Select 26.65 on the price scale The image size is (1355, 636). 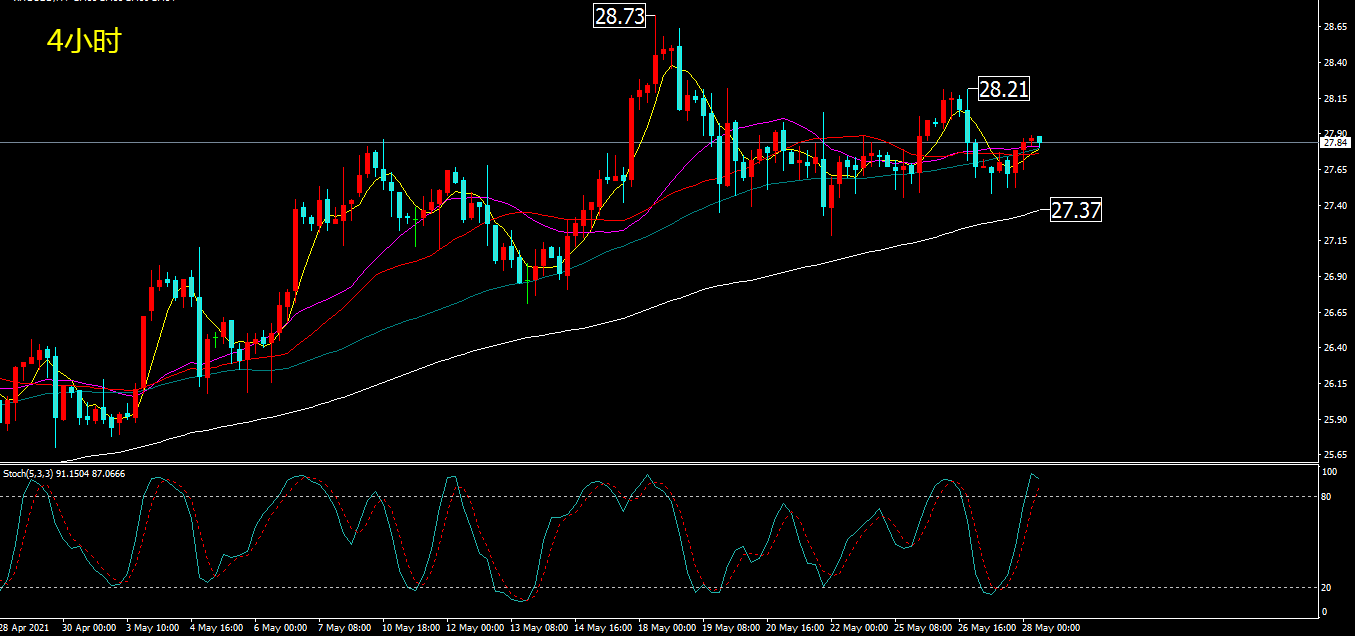click(1333, 312)
